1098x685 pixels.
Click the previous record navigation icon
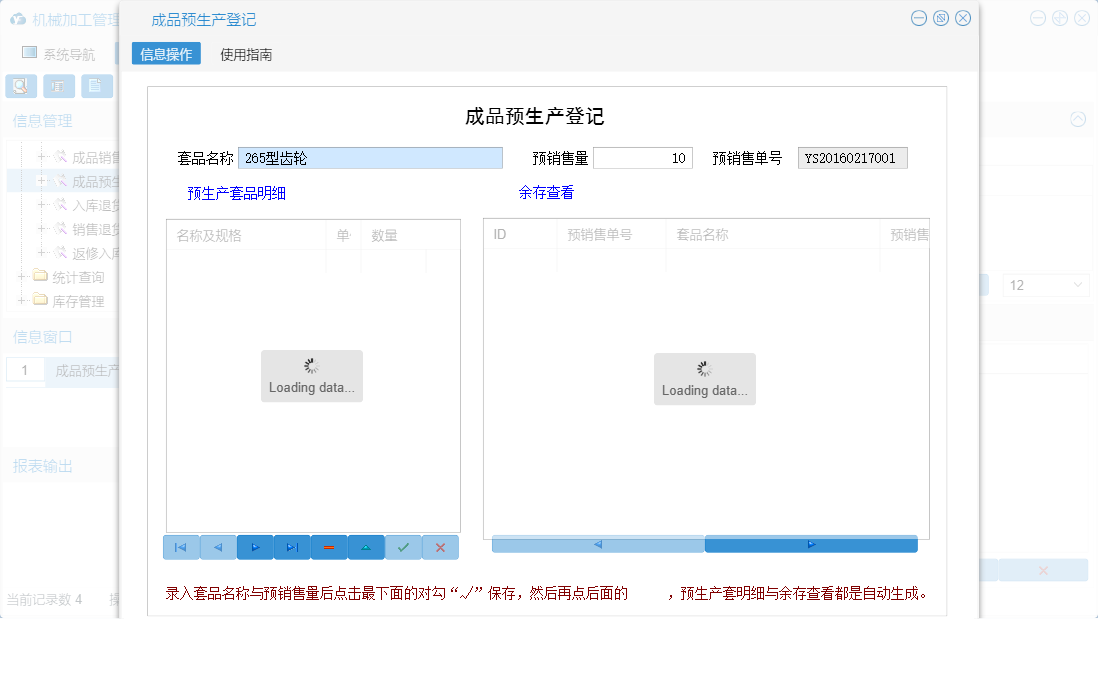tap(218, 547)
